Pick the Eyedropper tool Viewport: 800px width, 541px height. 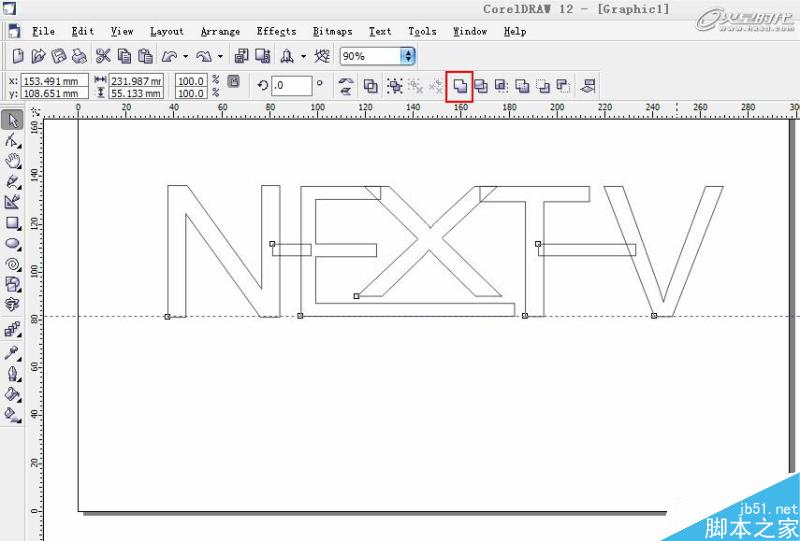(x=12, y=353)
